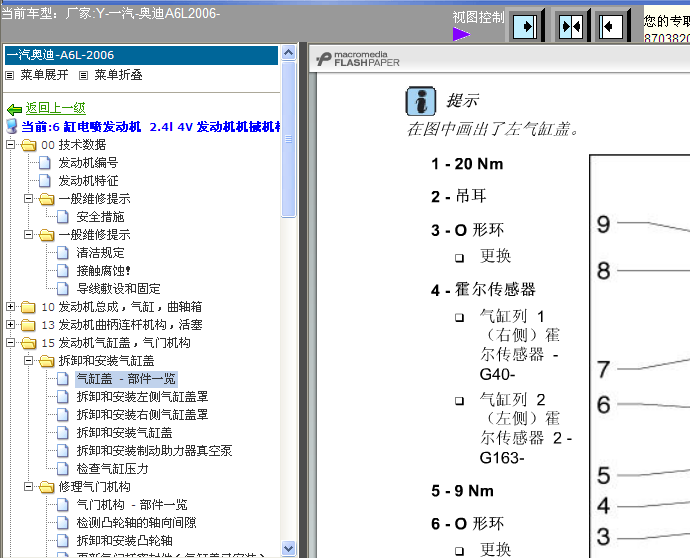The width and height of the screenshot is (690, 558).
Task: Click the 00 技术数据 folder icon
Action: [x=29, y=145]
